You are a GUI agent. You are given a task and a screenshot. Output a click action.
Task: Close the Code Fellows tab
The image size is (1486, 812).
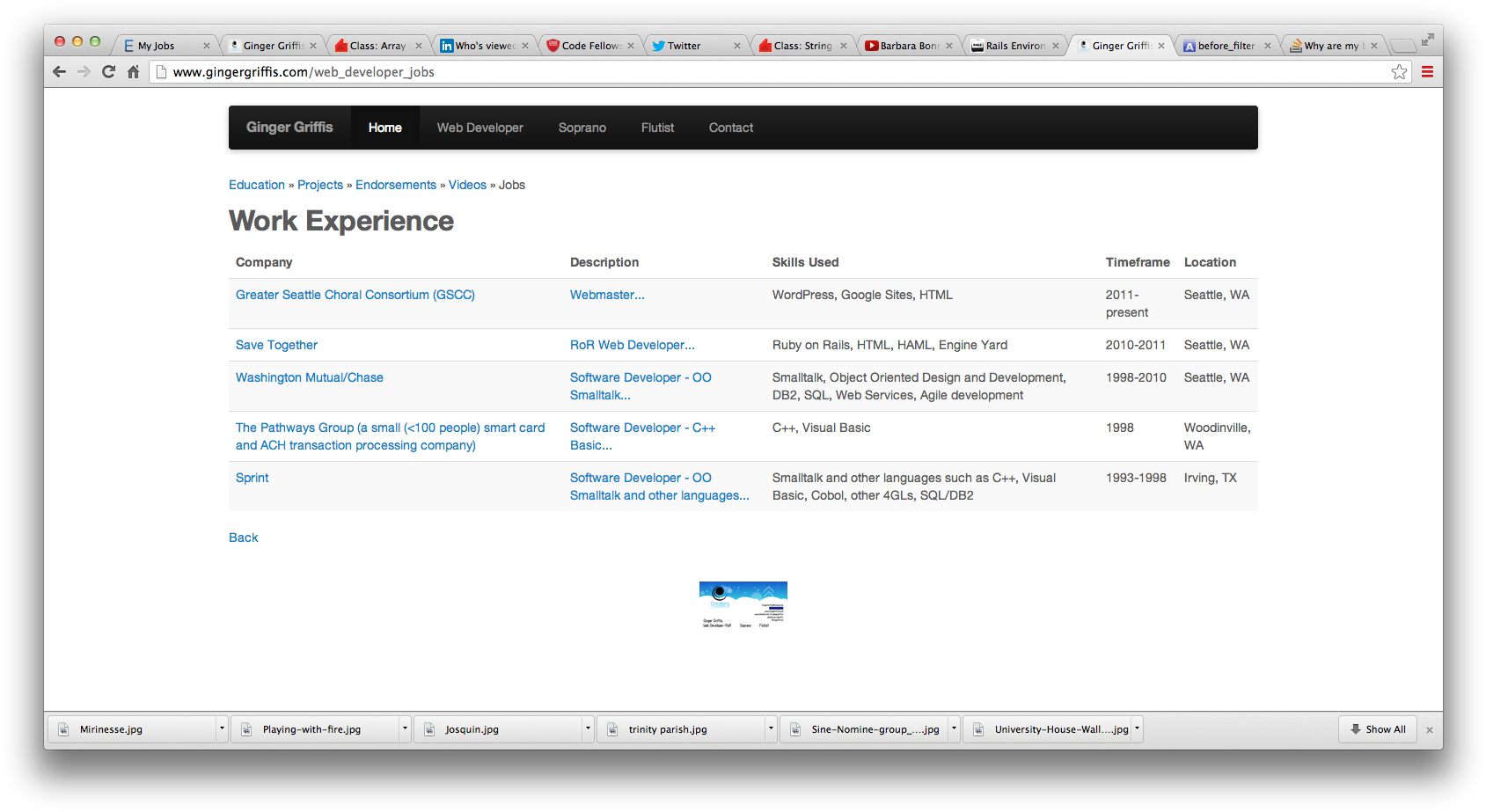631,46
